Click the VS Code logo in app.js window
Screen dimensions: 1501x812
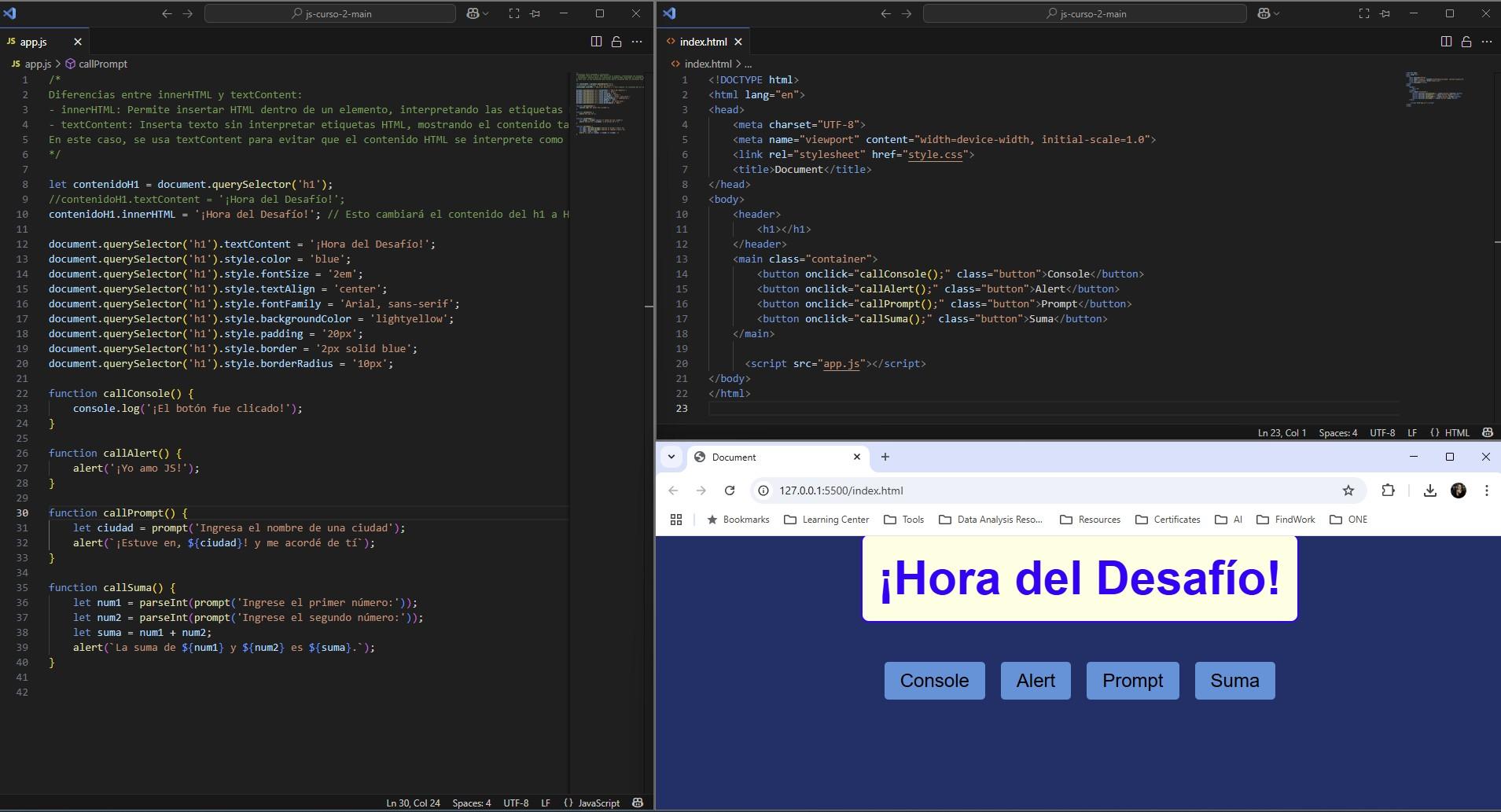point(10,13)
